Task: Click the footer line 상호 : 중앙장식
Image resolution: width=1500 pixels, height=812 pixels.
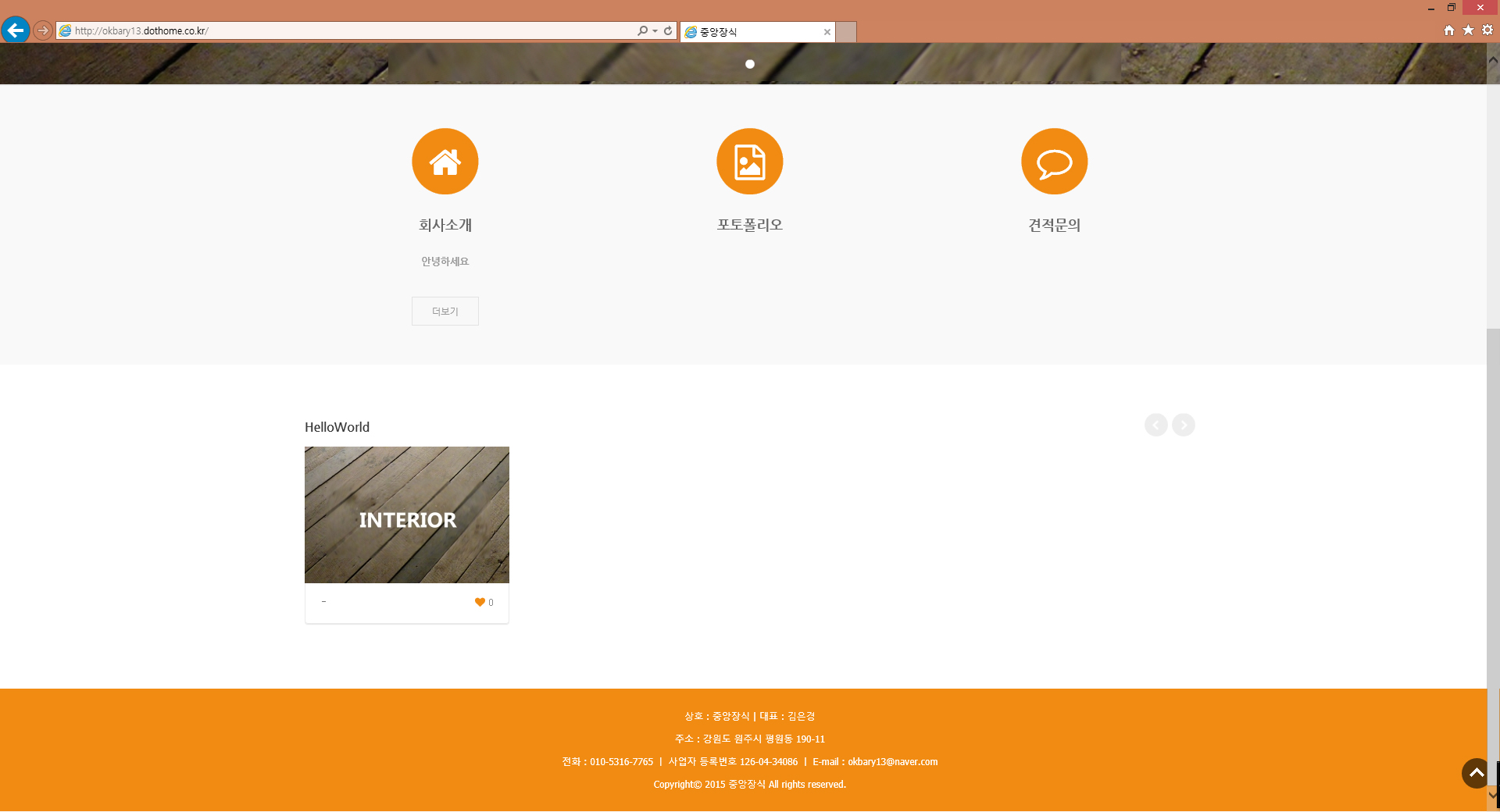Action: pyautogui.click(x=717, y=716)
